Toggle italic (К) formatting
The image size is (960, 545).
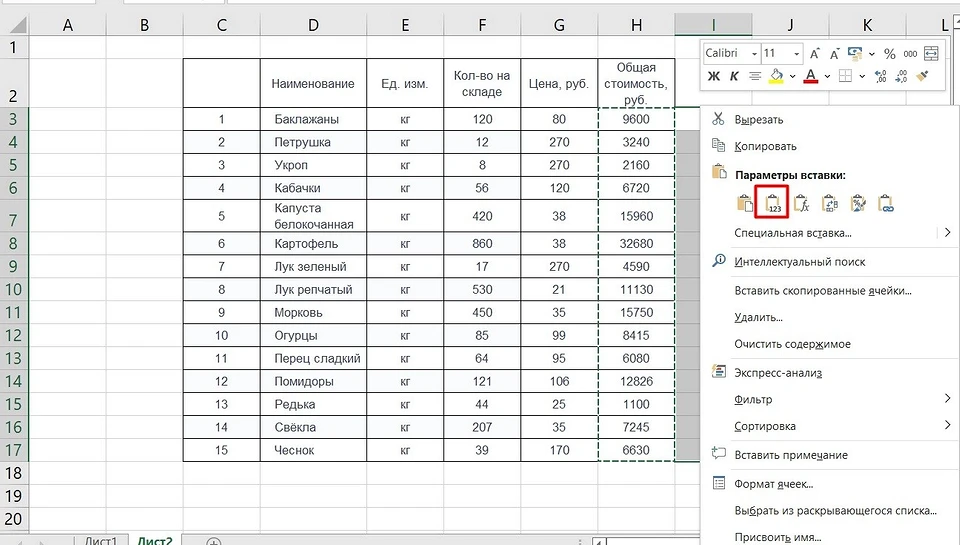click(x=735, y=76)
